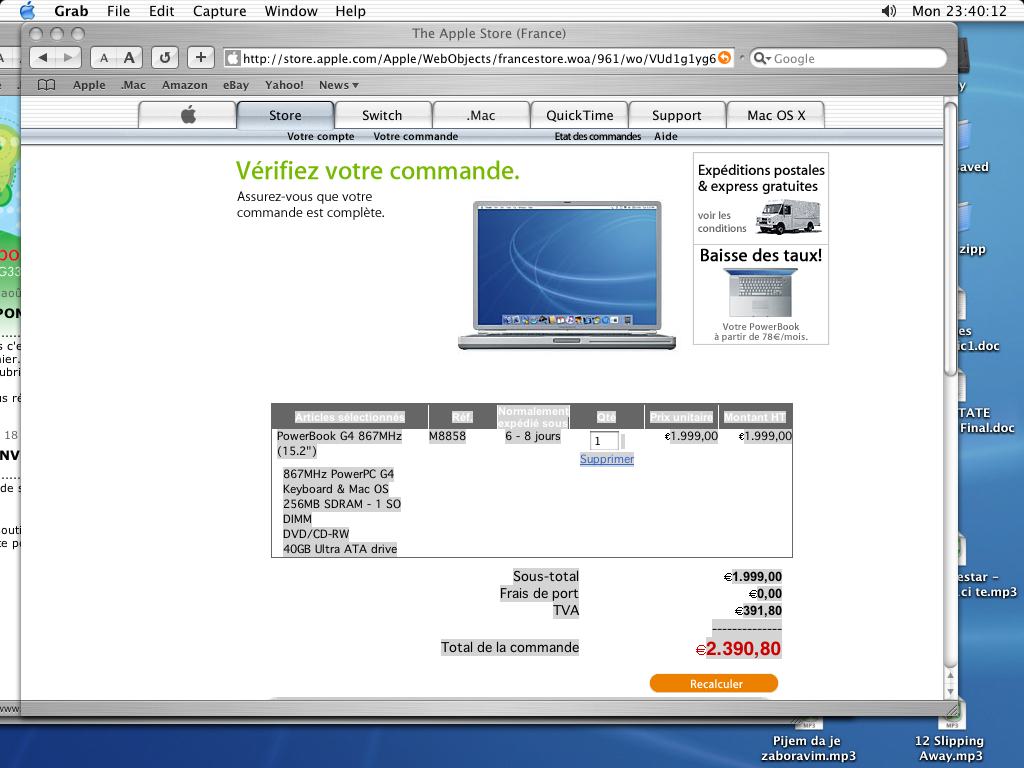Open Apple bookmark in bookmarks bar
This screenshot has height=768, width=1024.
pos(89,85)
